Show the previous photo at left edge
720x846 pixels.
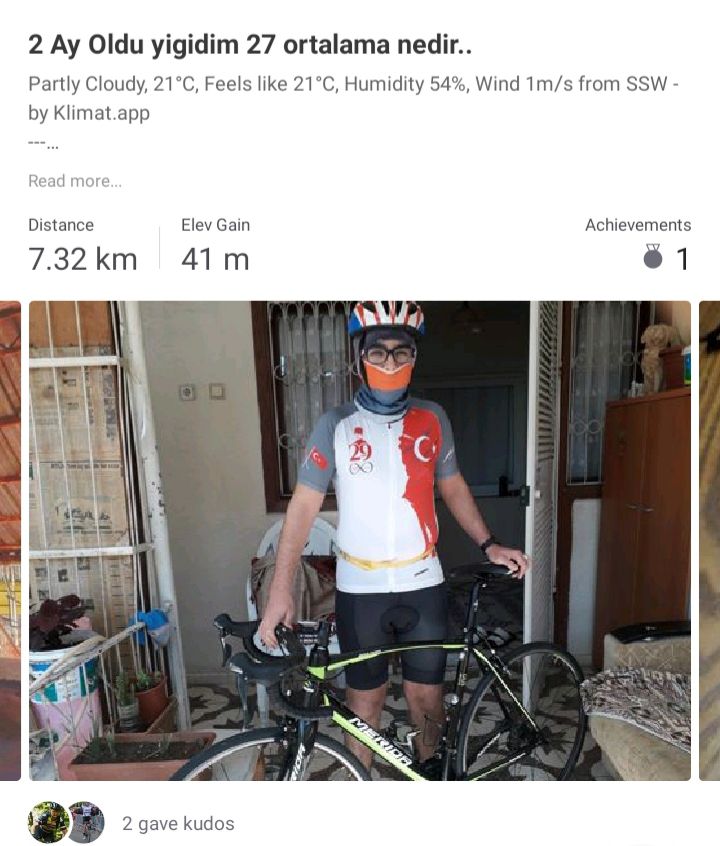[x=10, y=541]
